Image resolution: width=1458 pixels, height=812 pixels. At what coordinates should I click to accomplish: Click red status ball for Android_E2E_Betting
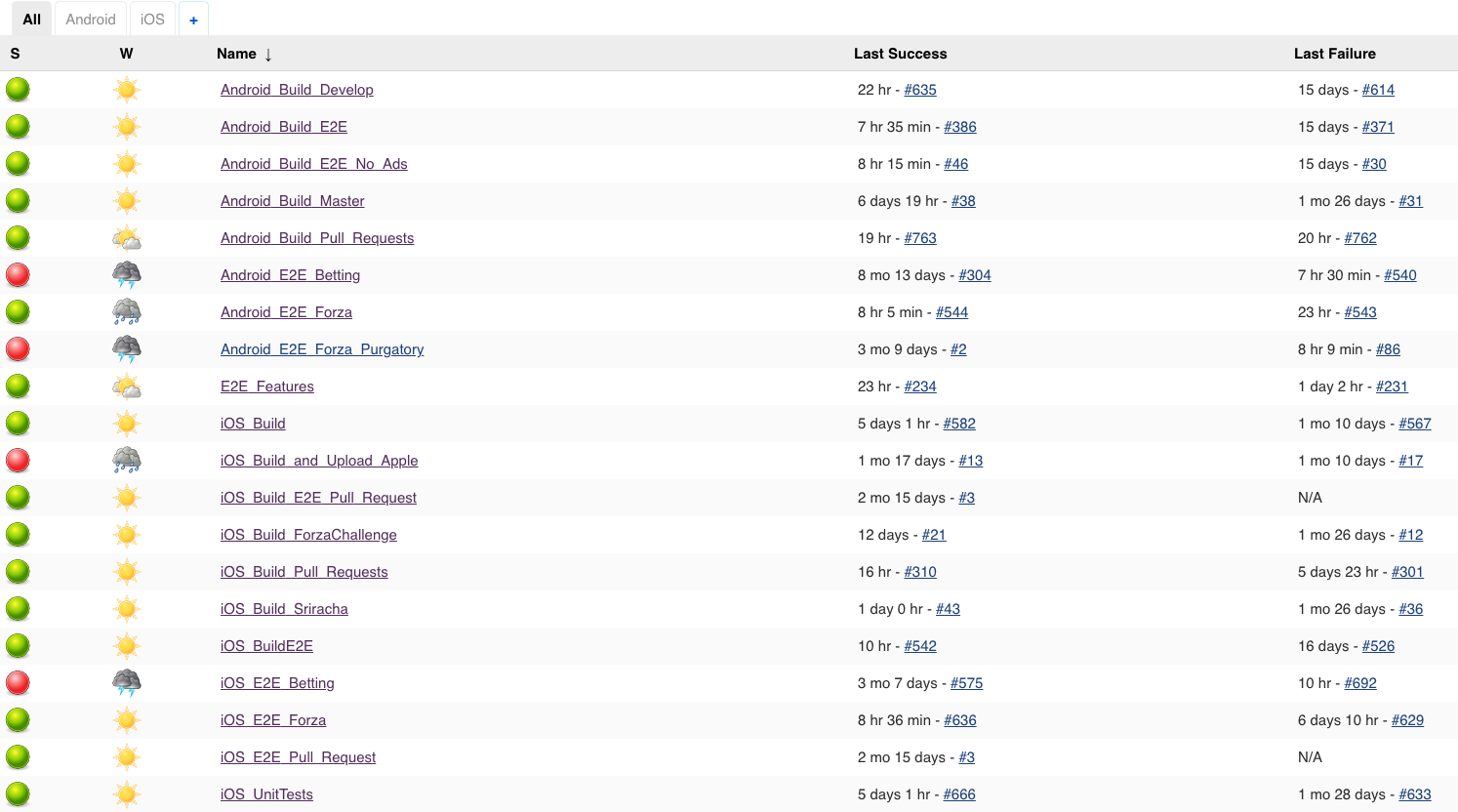pyautogui.click(x=18, y=275)
